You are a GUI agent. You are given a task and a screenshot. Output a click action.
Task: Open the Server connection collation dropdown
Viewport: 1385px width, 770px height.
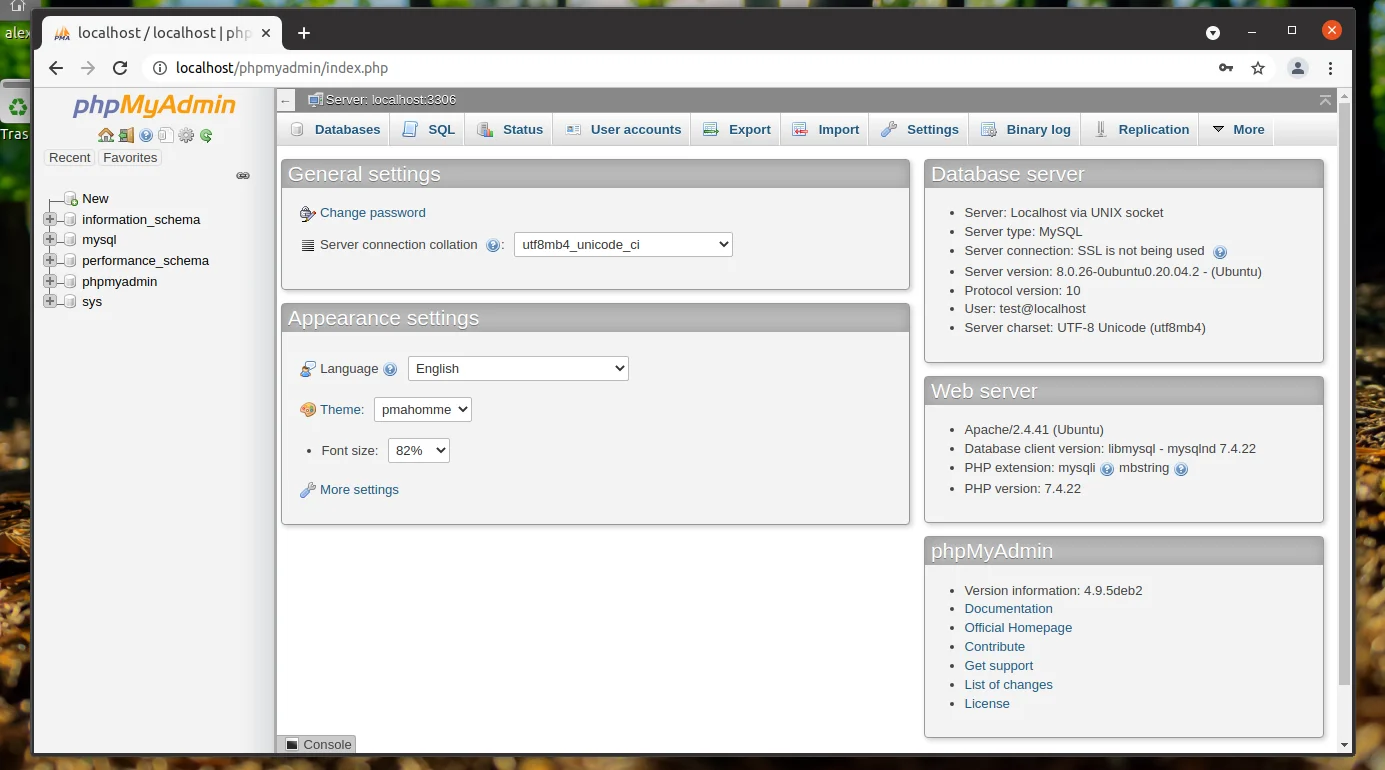[x=622, y=244]
